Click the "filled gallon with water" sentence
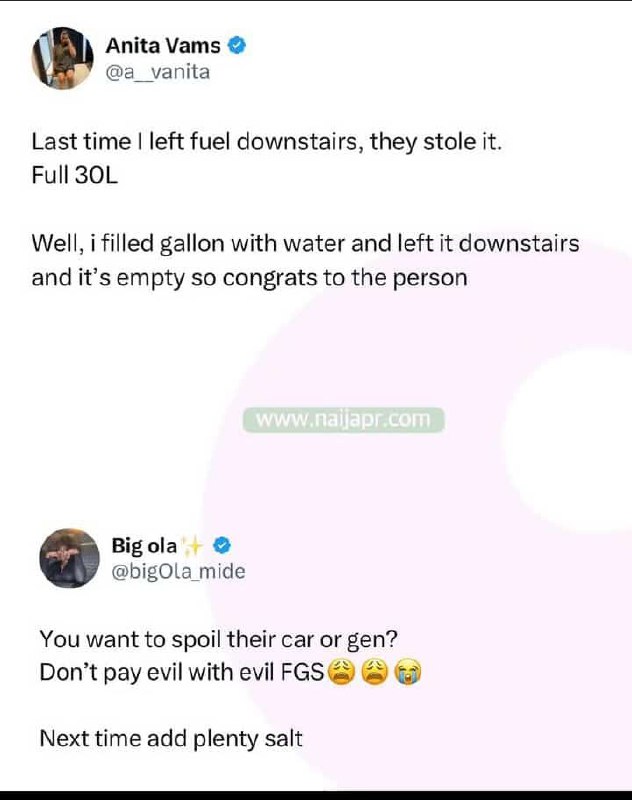 click(305, 244)
